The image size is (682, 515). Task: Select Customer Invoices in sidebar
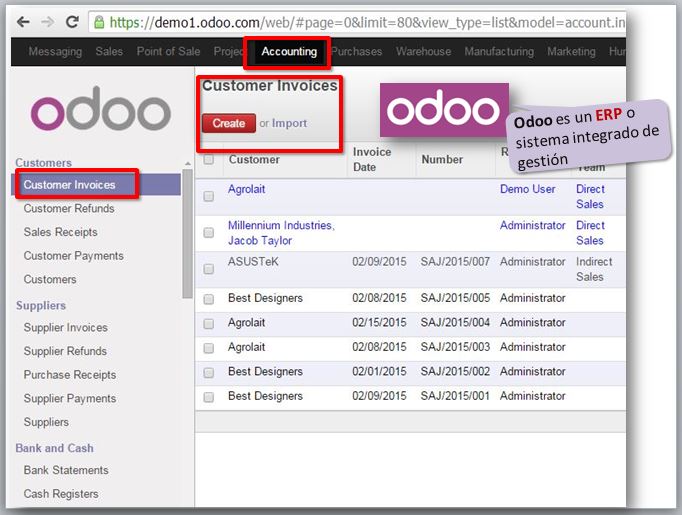coord(96,184)
